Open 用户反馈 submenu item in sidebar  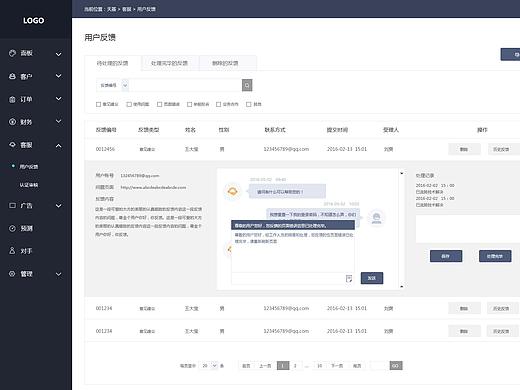tap(29, 167)
